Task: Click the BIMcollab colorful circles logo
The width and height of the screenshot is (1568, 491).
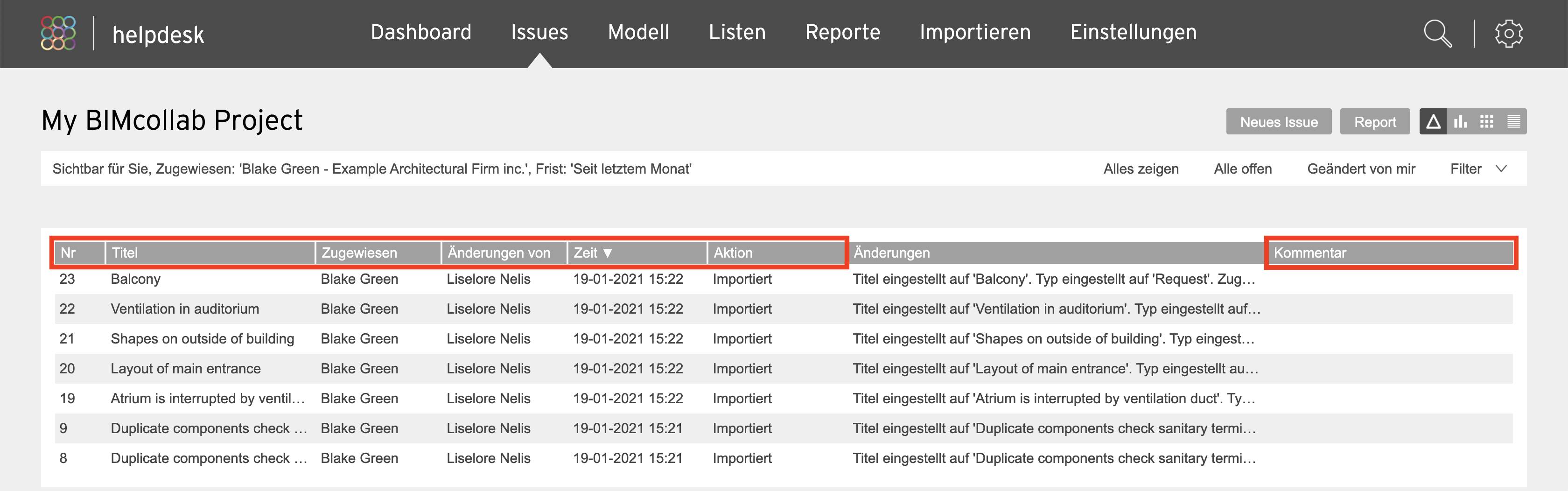Action: point(58,33)
